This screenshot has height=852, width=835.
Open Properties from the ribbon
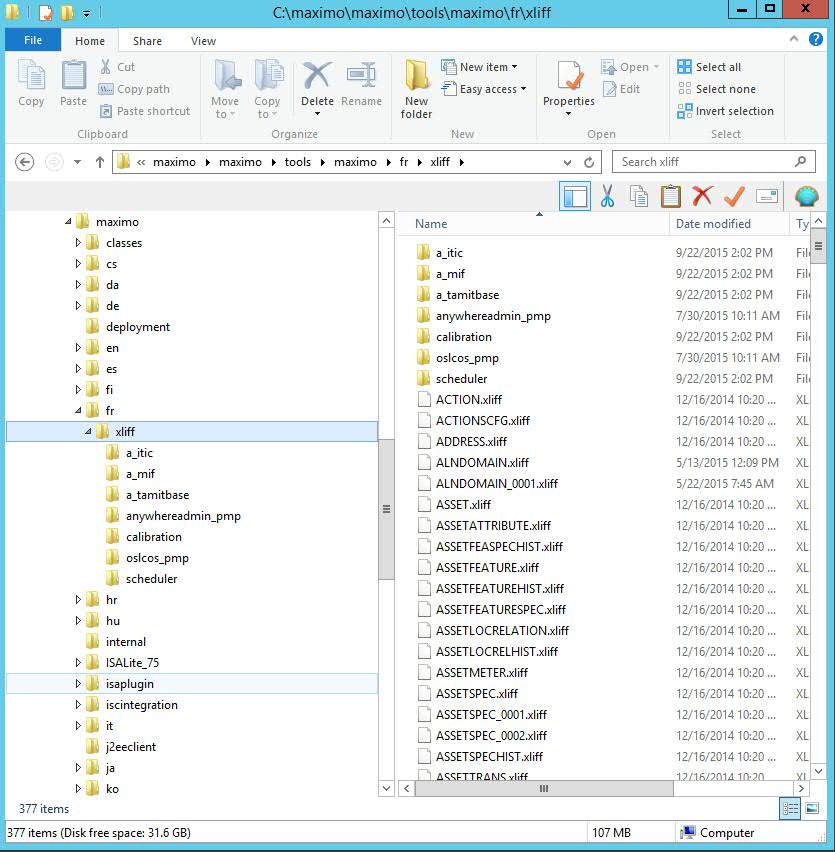(x=569, y=88)
